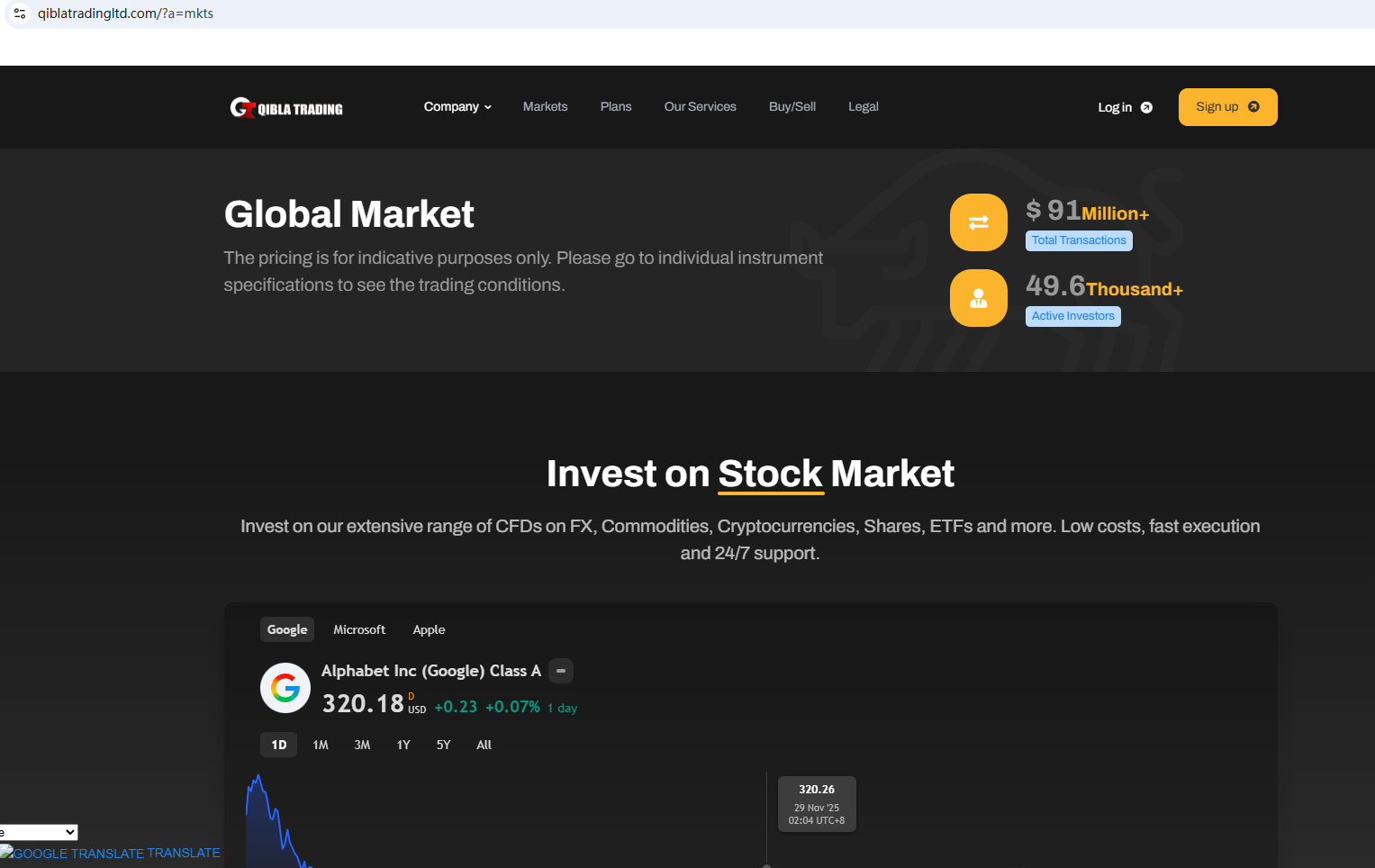Screen dimensions: 1375x868
Task: Click the browser address bar URL
Action: (x=125, y=14)
